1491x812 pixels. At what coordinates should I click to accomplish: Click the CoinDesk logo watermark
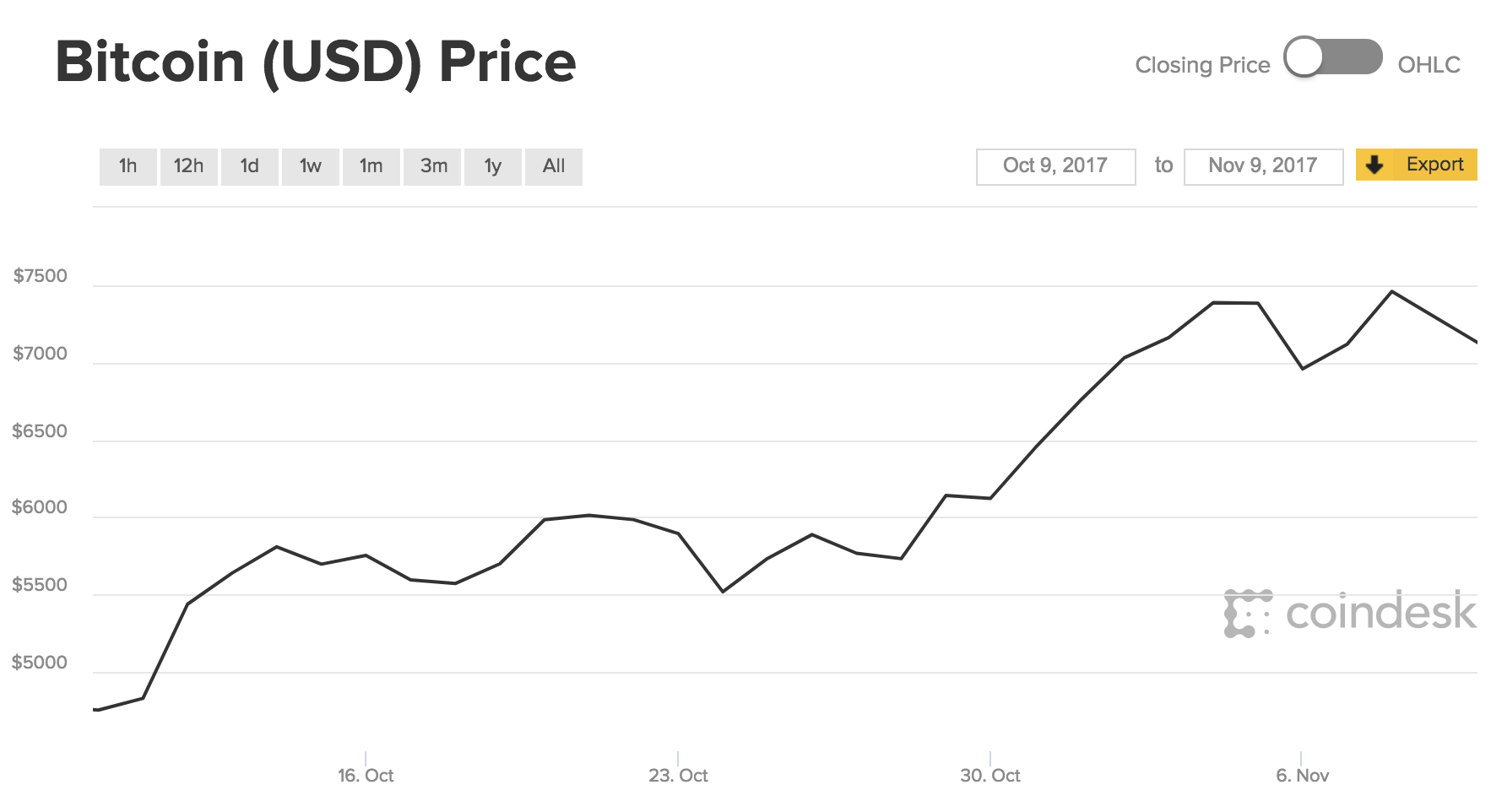(x=1349, y=613)
